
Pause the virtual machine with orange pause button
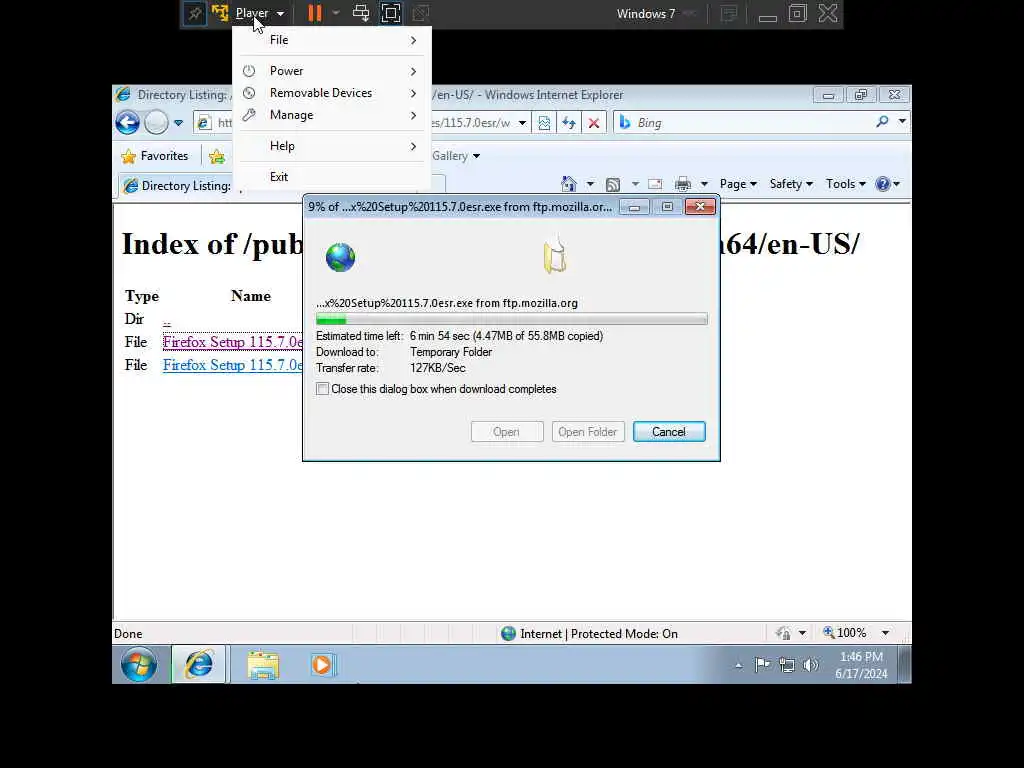point(315,13)
